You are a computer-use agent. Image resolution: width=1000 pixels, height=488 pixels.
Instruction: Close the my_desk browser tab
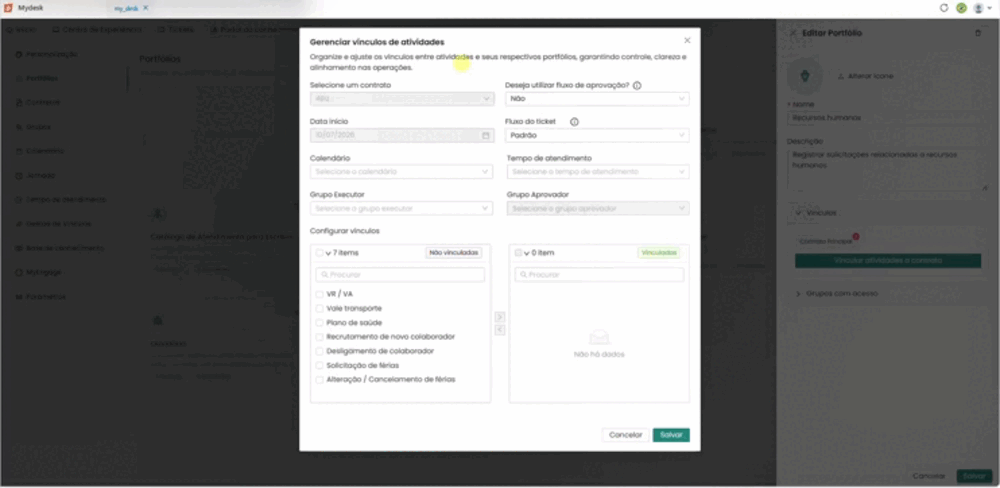[145, 8]
